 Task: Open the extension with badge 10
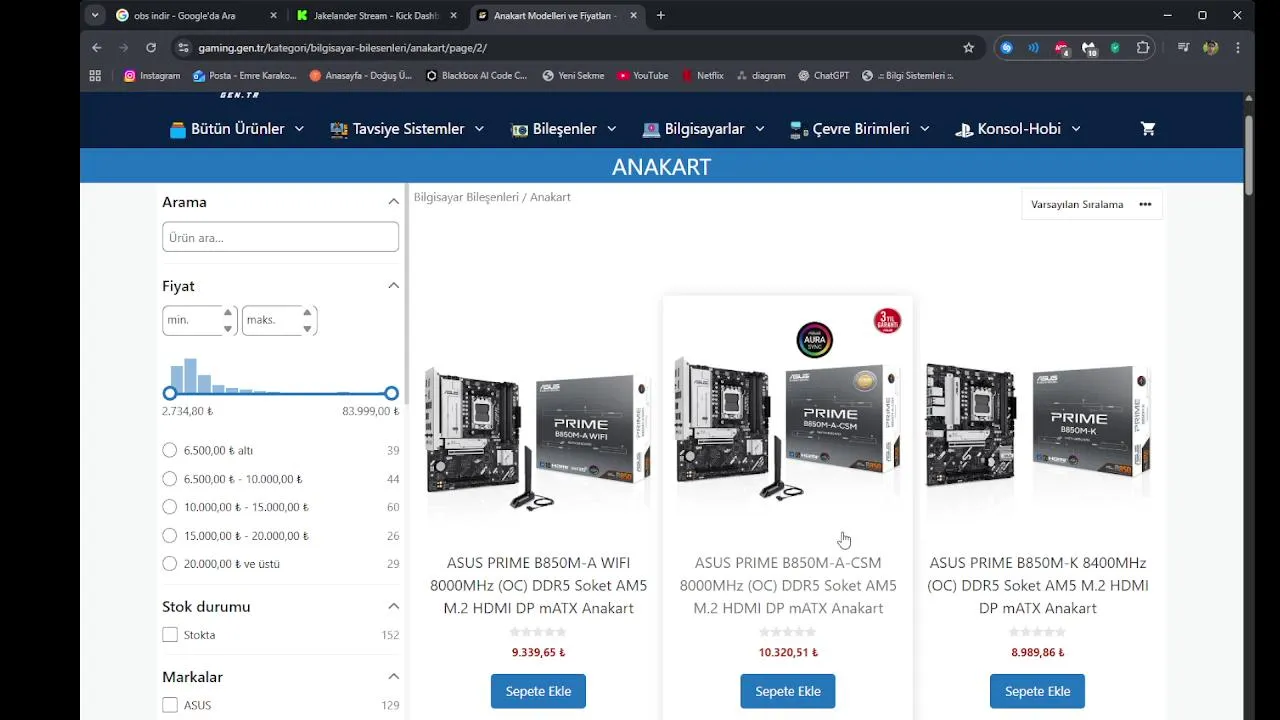pyautogui.click(x=1089, y=48)
